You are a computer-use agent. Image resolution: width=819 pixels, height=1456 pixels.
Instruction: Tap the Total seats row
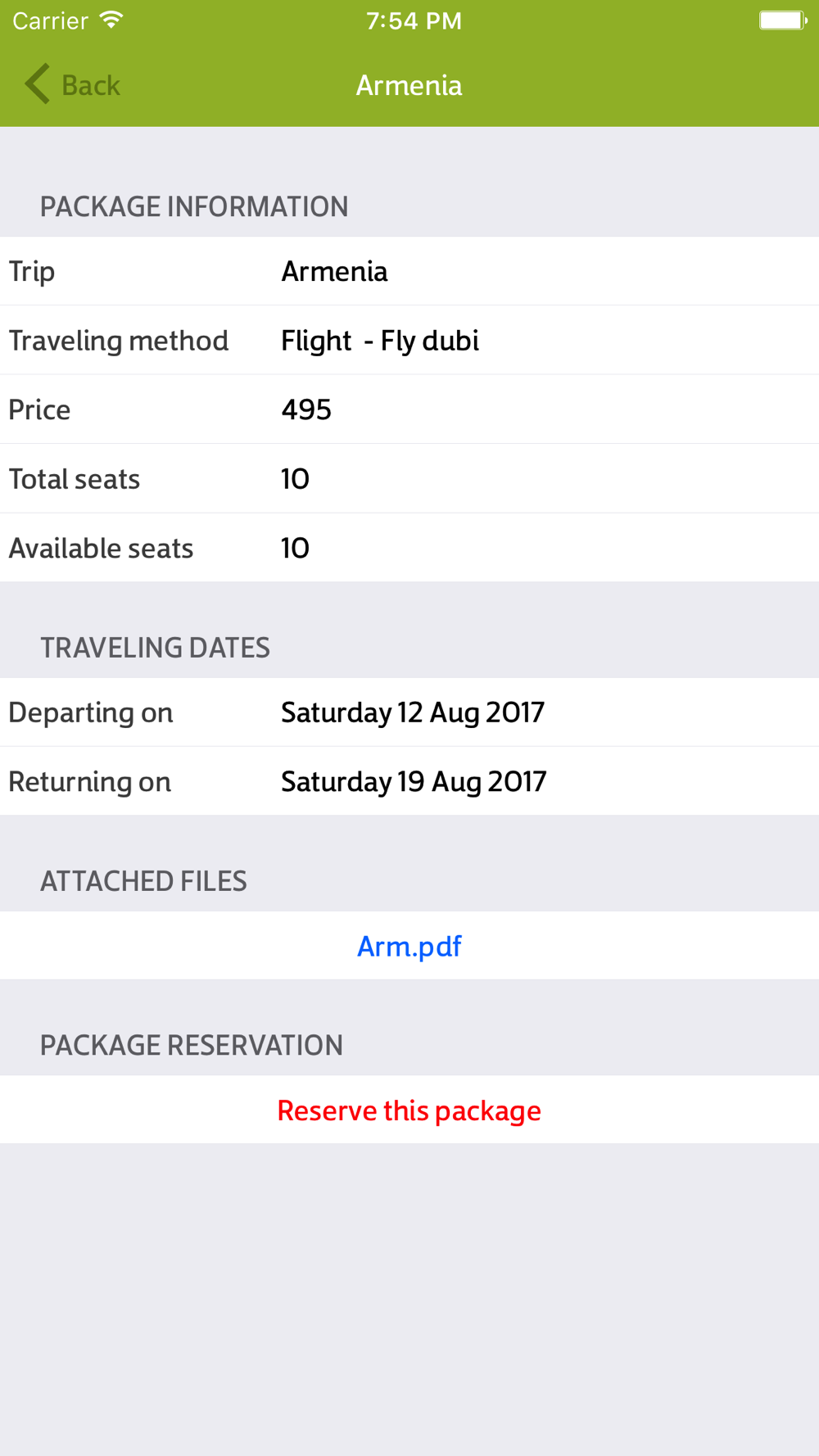click(x=409, y=479)
